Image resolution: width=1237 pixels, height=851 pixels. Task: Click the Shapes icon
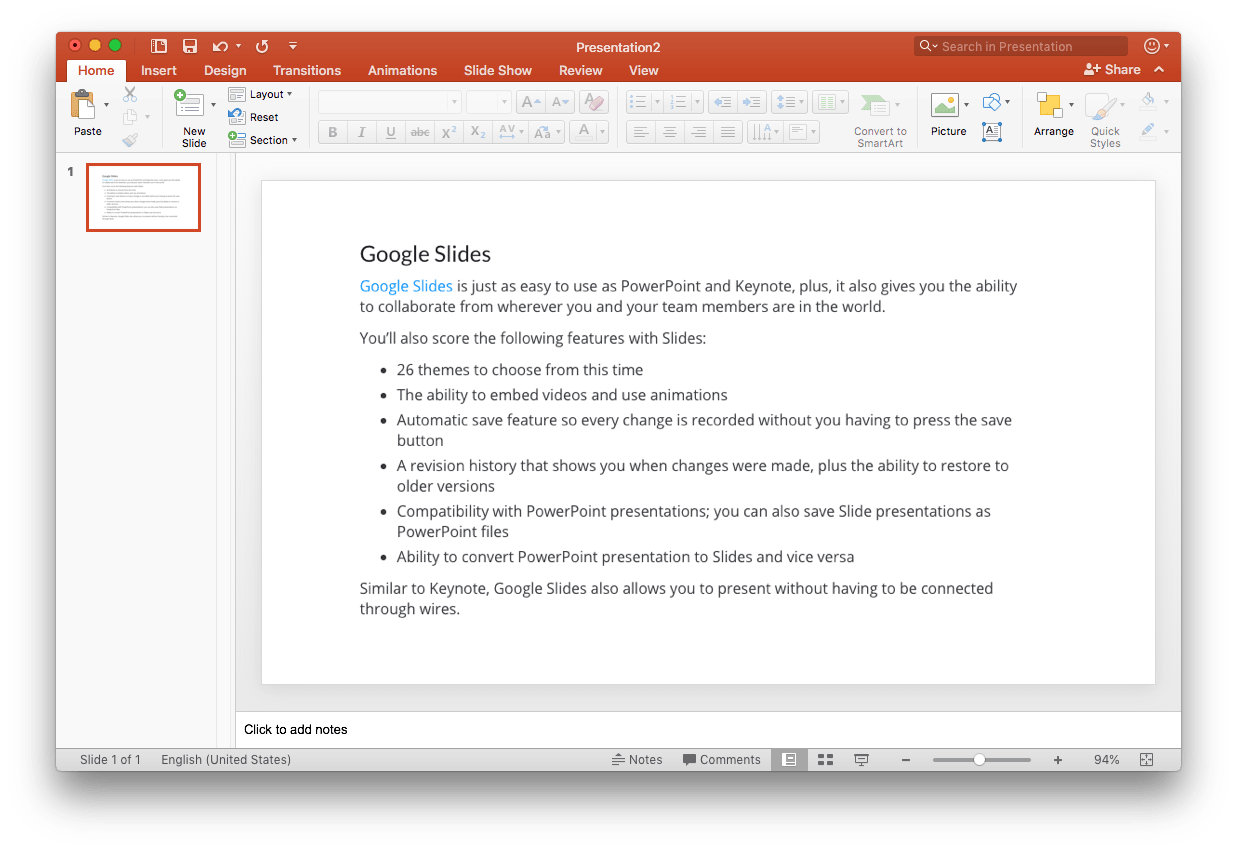click(x=991, y=102)
